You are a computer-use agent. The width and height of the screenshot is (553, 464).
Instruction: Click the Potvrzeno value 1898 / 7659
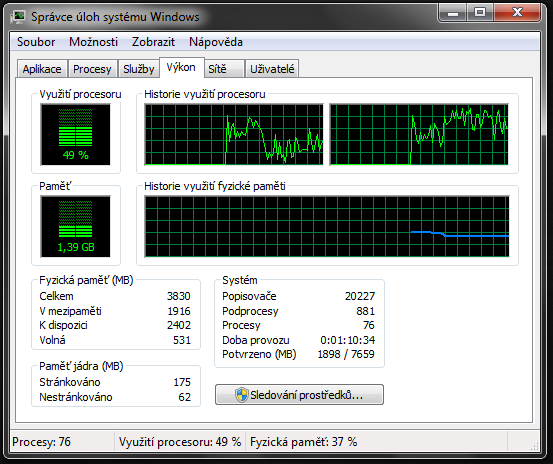346,354
